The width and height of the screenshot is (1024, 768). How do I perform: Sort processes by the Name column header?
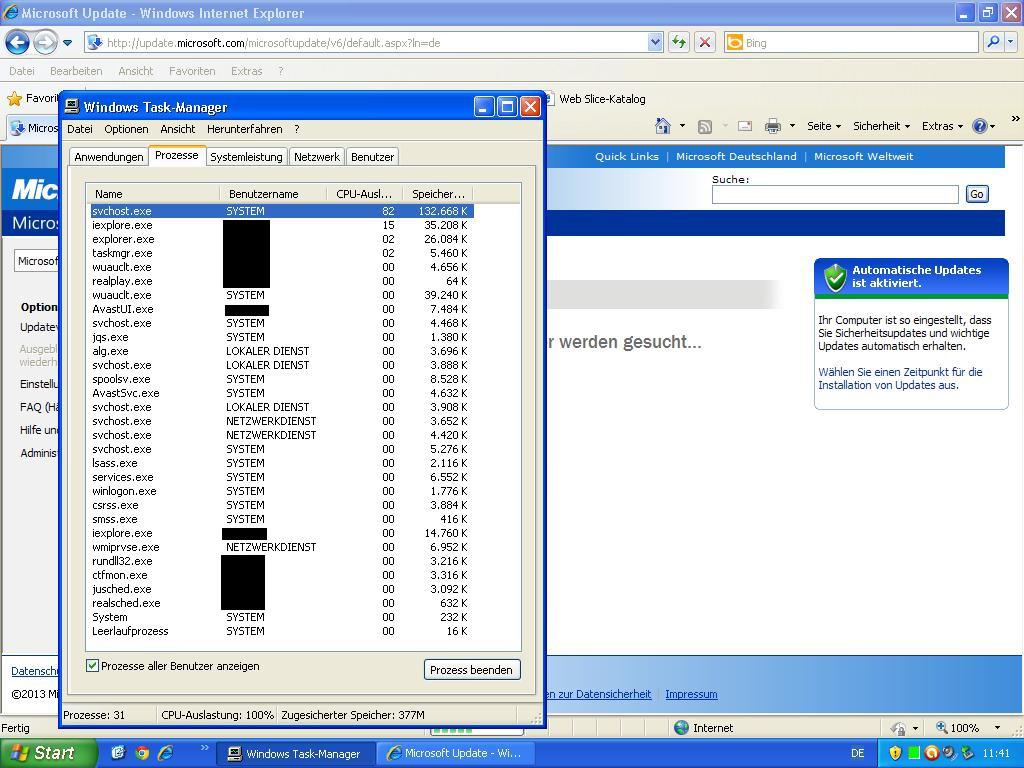click(154, 194)
